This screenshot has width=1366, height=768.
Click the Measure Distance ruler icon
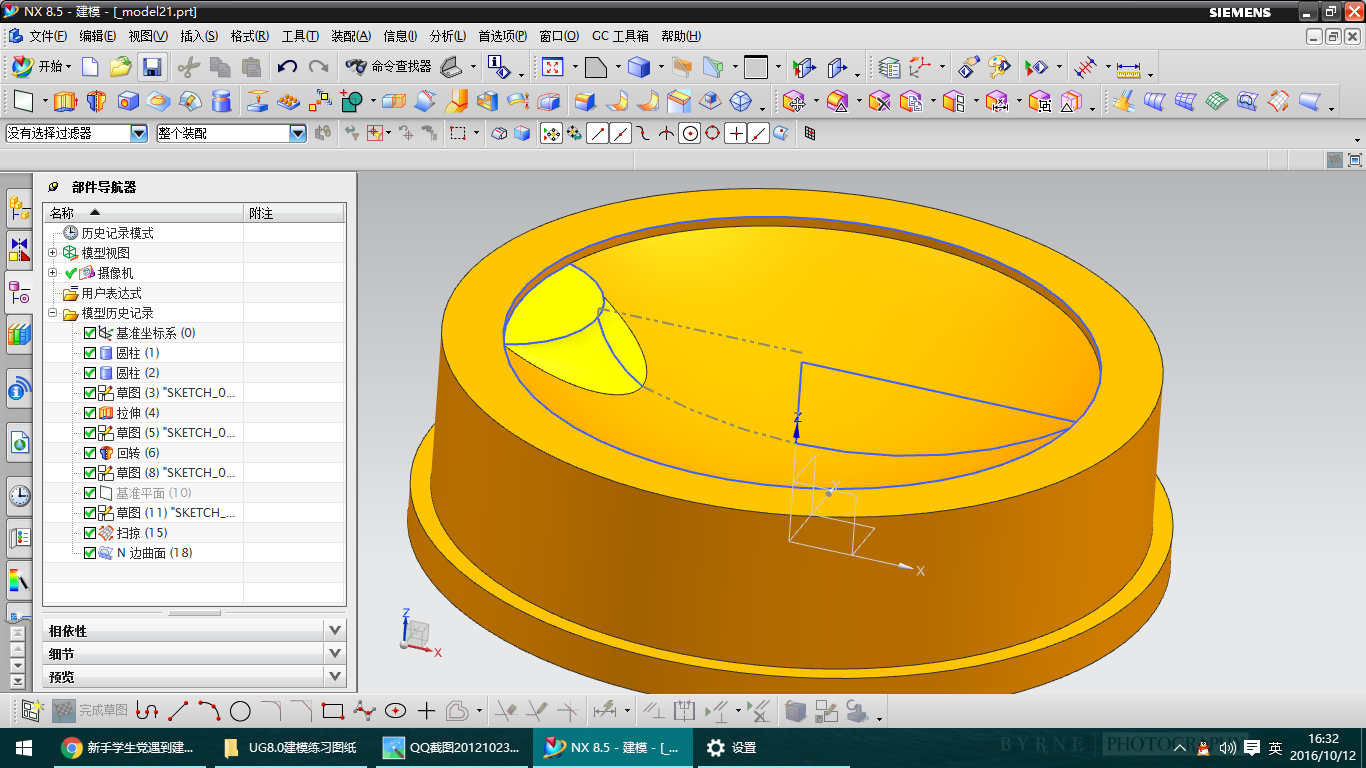(x=1129, y=68)
